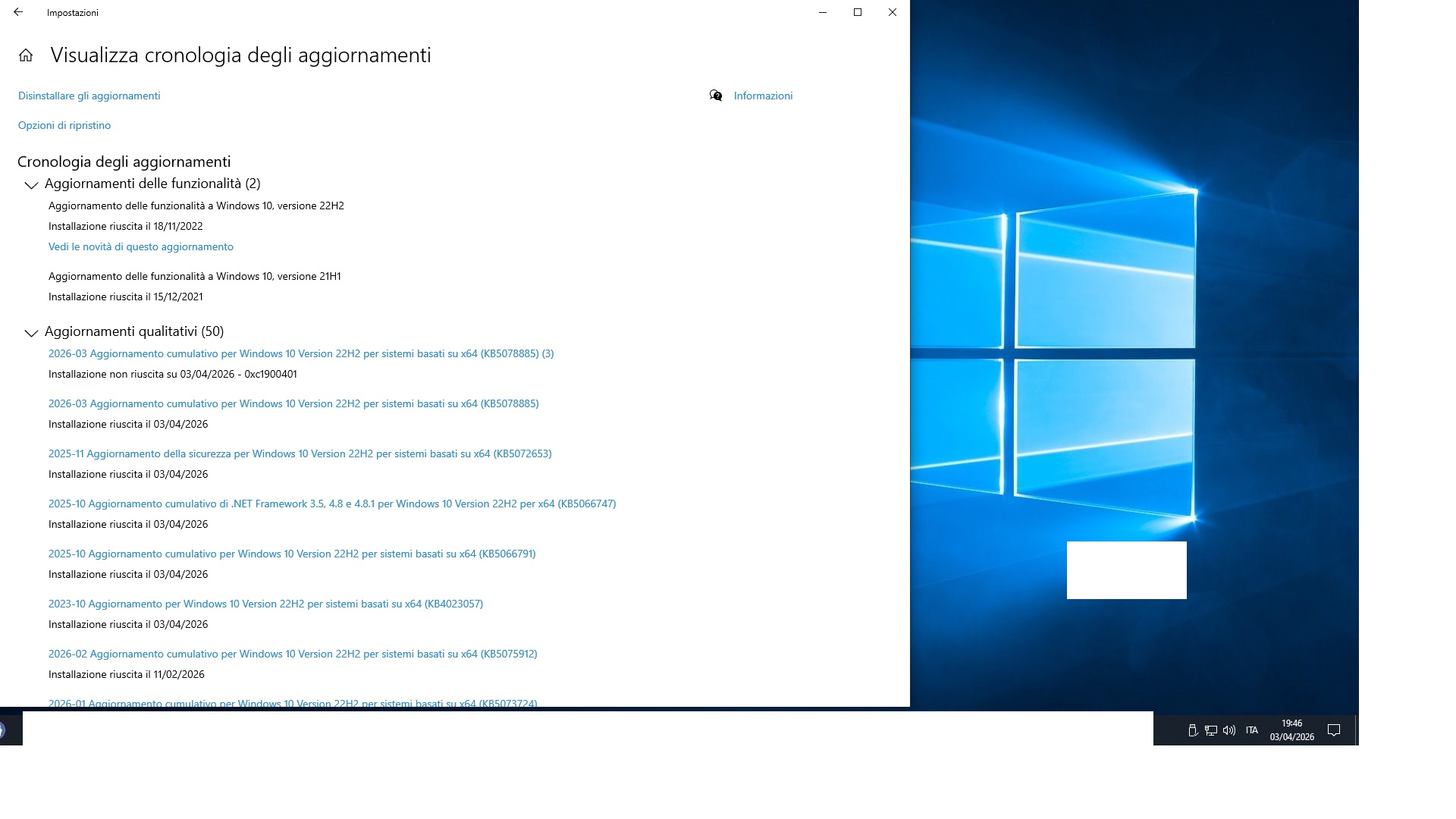Open failed KB5078885 (3) update link

point(301,353)
